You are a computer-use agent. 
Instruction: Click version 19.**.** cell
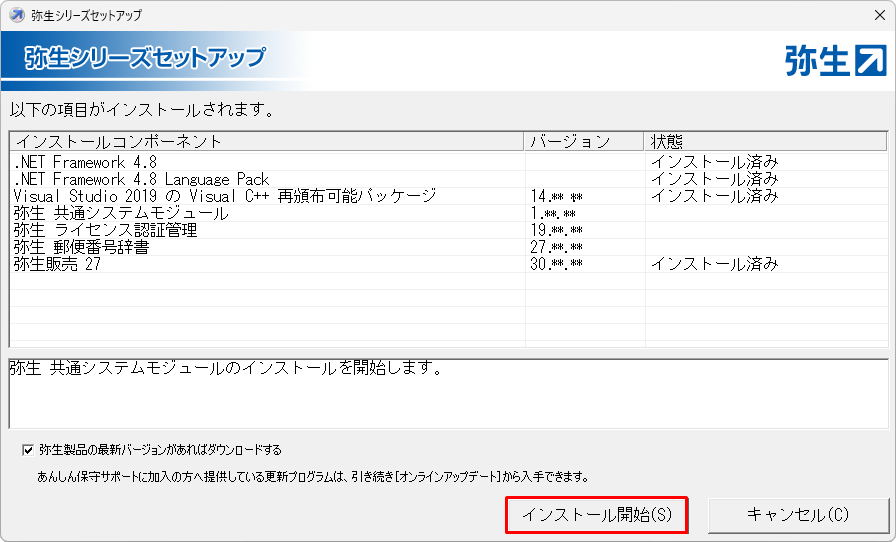[x=557, y=230]
